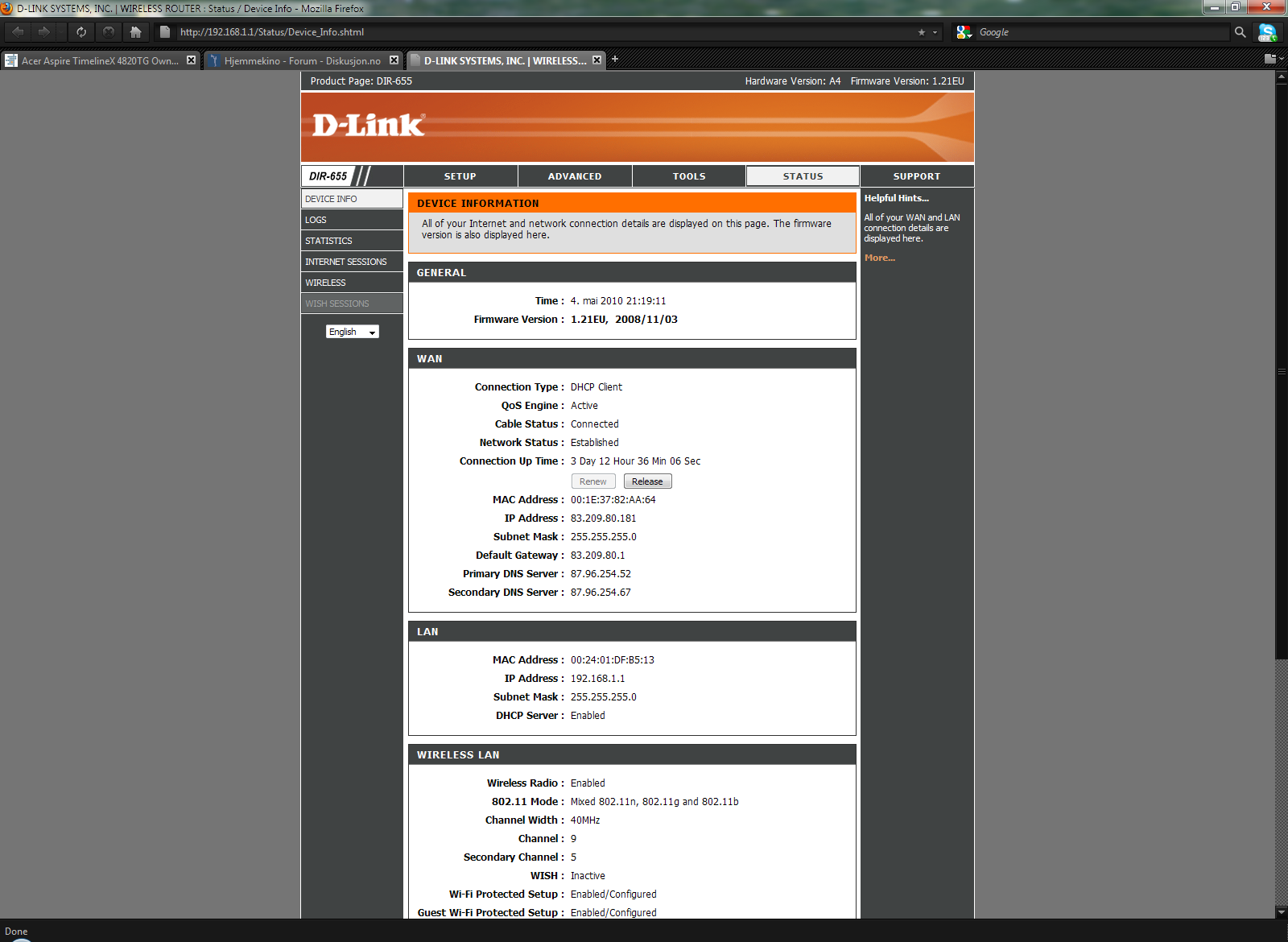Click Primary DNS value 87.96.254.52

601,574
